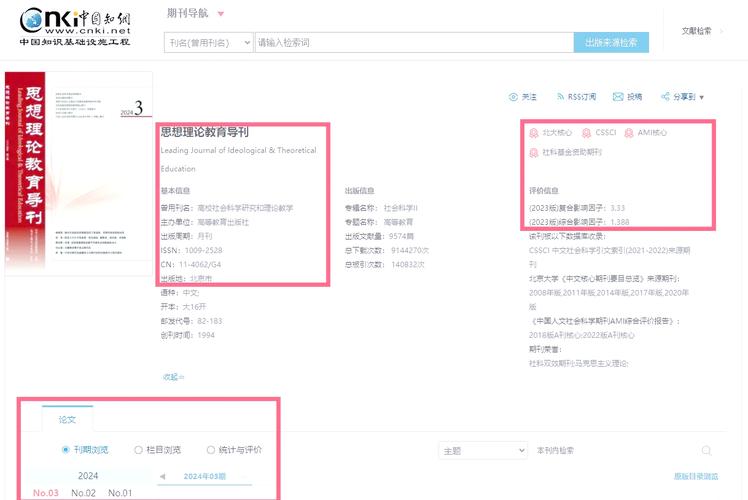Screen dimensions: 748x500
Task: Click the RSS订阅 feed icon
Action: [x=561, y=97]
